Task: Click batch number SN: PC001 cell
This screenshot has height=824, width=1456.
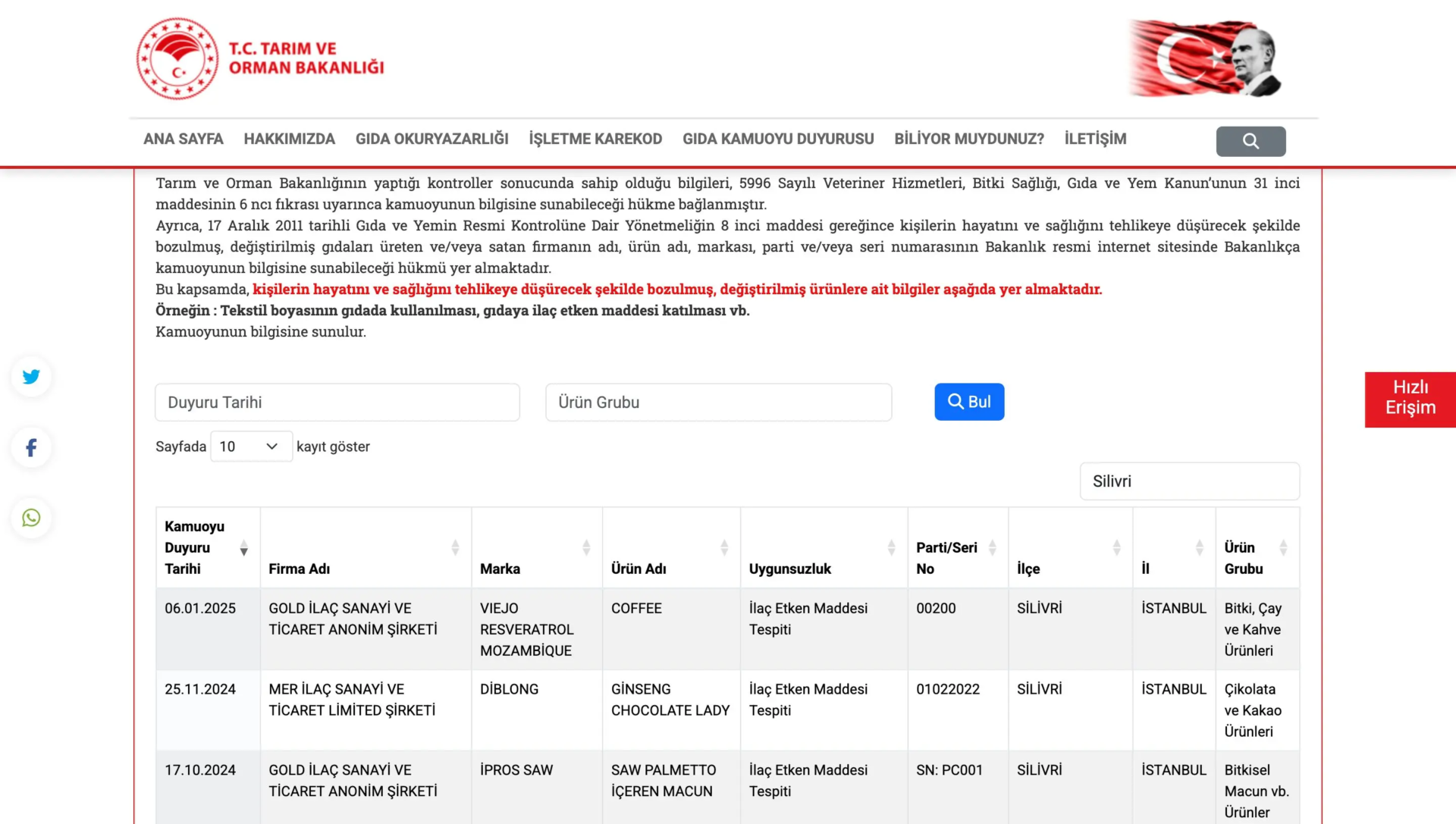Action: click(x=958, y=788)
